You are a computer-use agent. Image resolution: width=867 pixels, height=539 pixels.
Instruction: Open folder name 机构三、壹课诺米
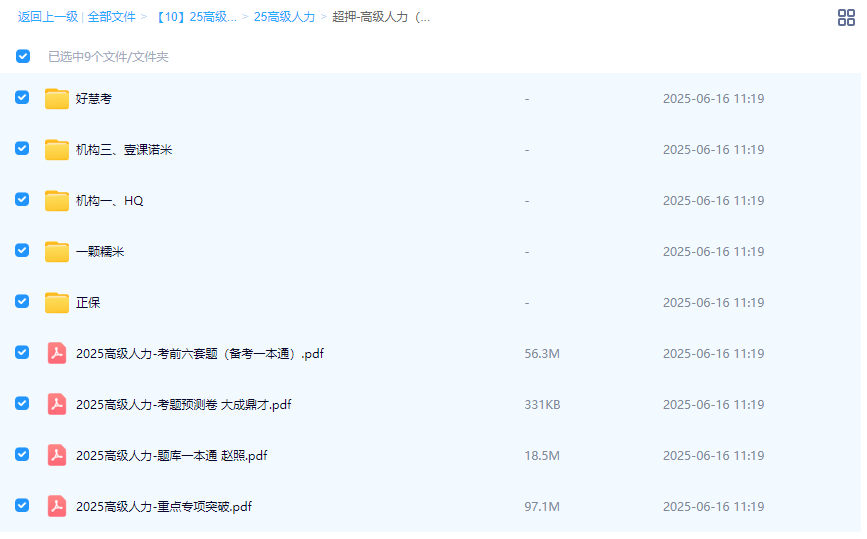click(x=124, y=150)
